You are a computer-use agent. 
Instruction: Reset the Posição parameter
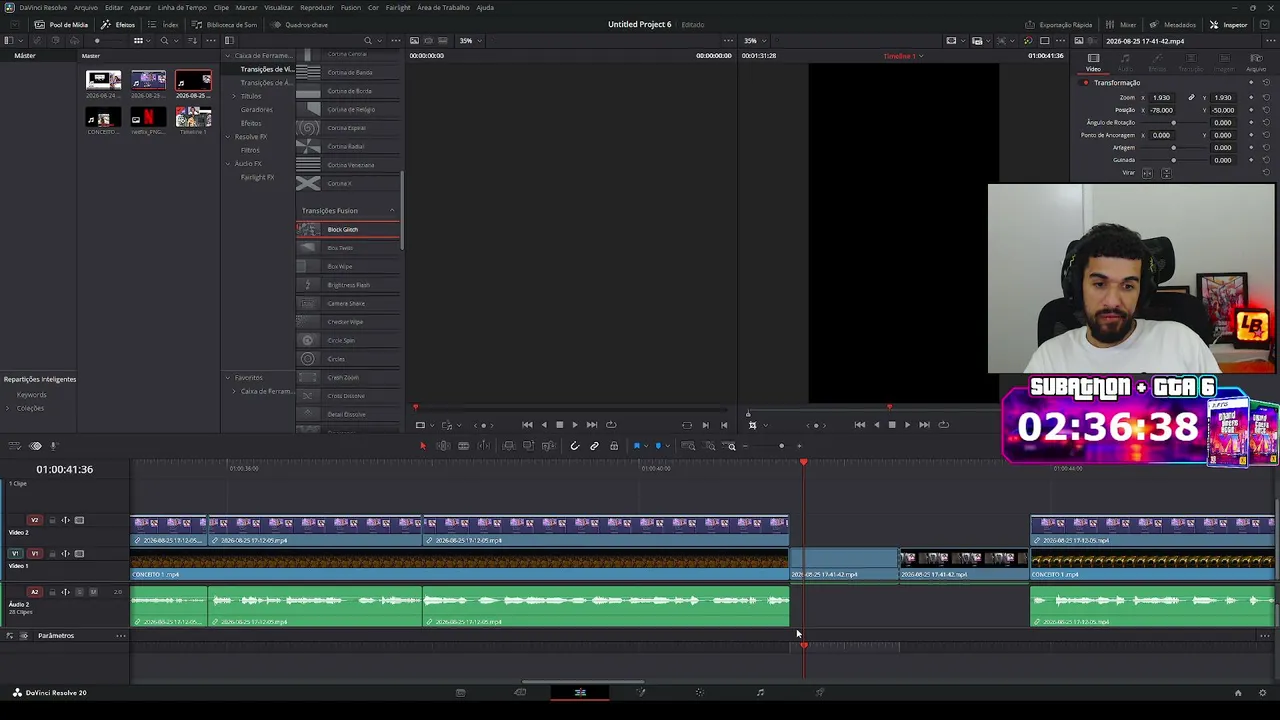1266,110
